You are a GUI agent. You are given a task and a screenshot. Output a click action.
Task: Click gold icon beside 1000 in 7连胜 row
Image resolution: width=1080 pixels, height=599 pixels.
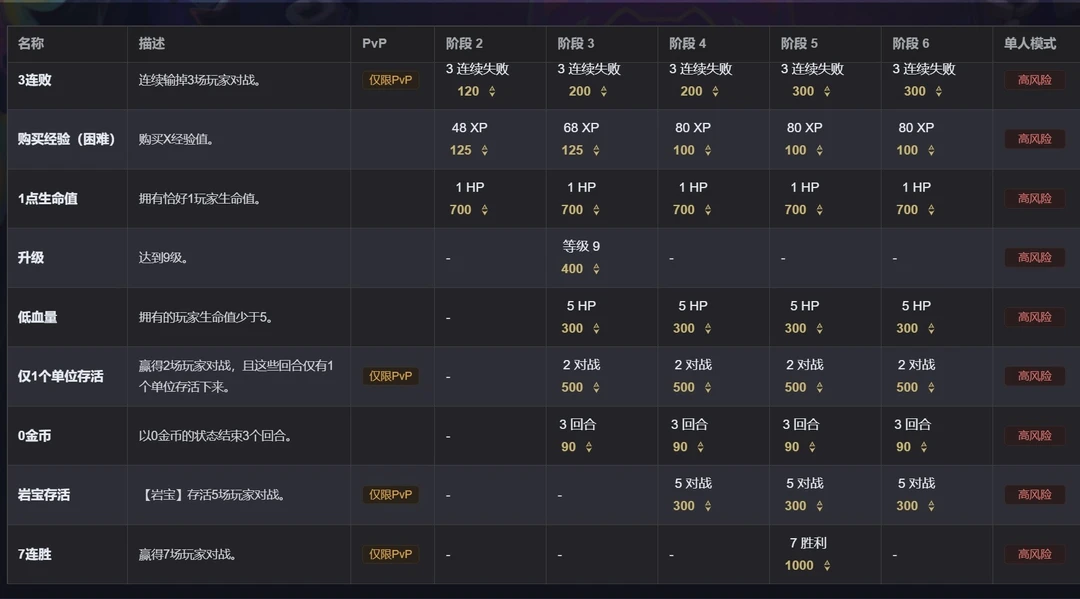826,565
